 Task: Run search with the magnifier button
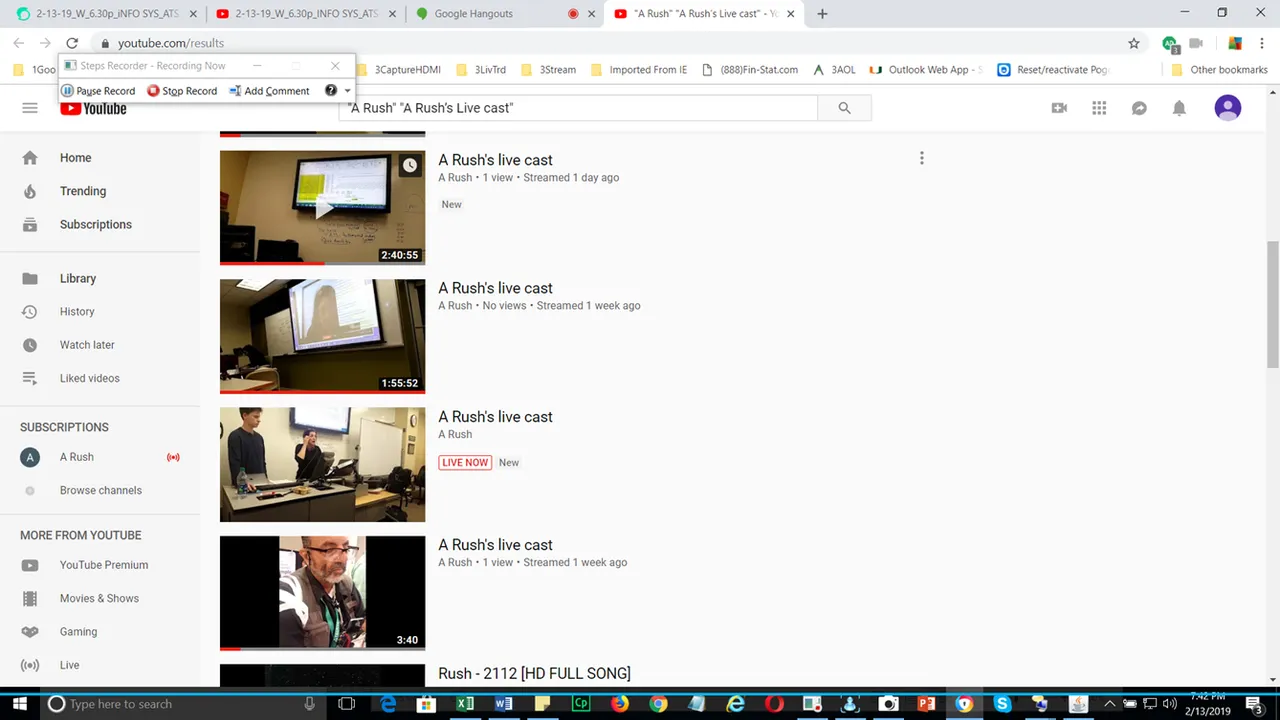pyautogui.click(x=844, y=108)
